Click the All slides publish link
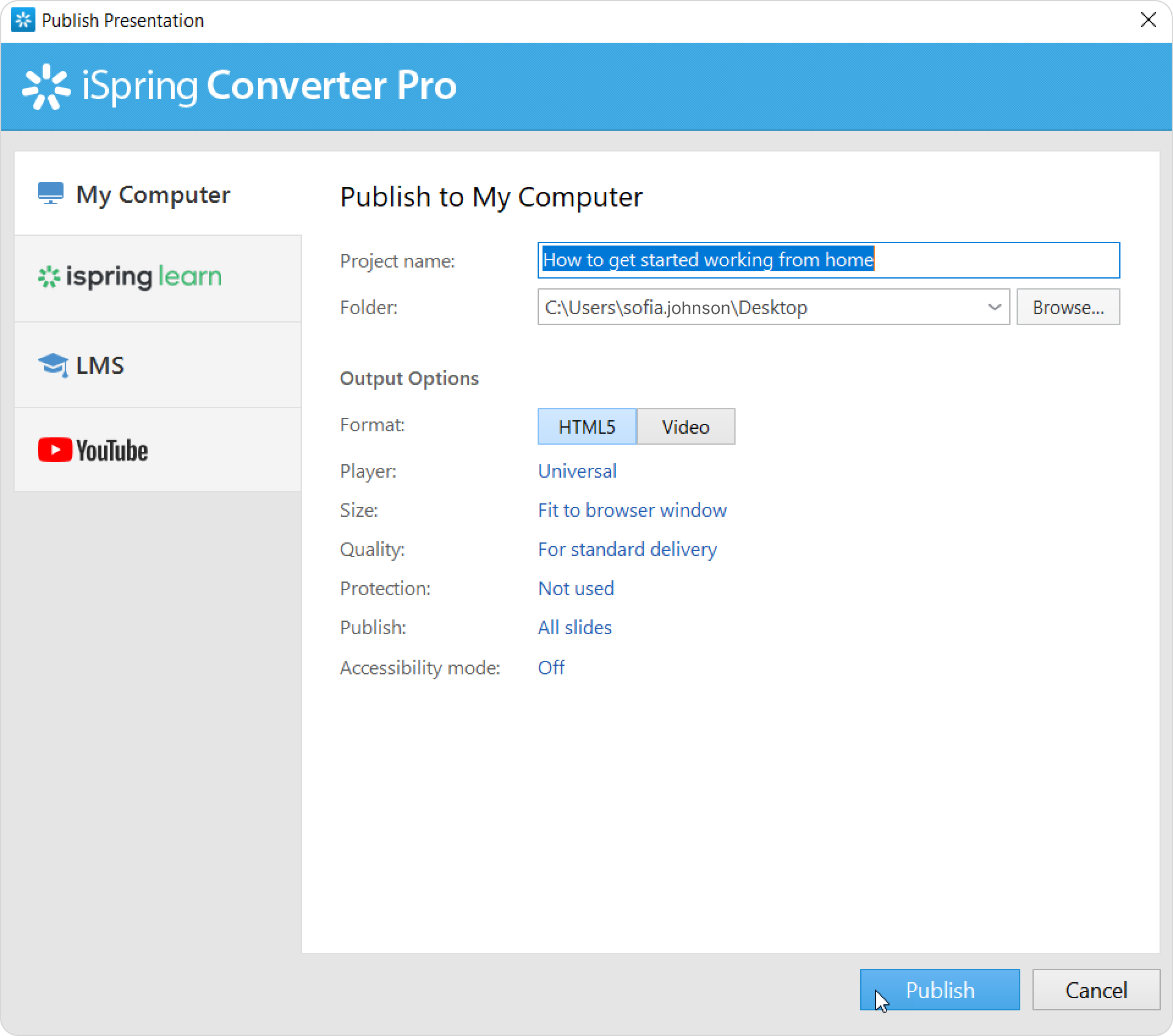 pyautogui.click(x=575, y=627)
